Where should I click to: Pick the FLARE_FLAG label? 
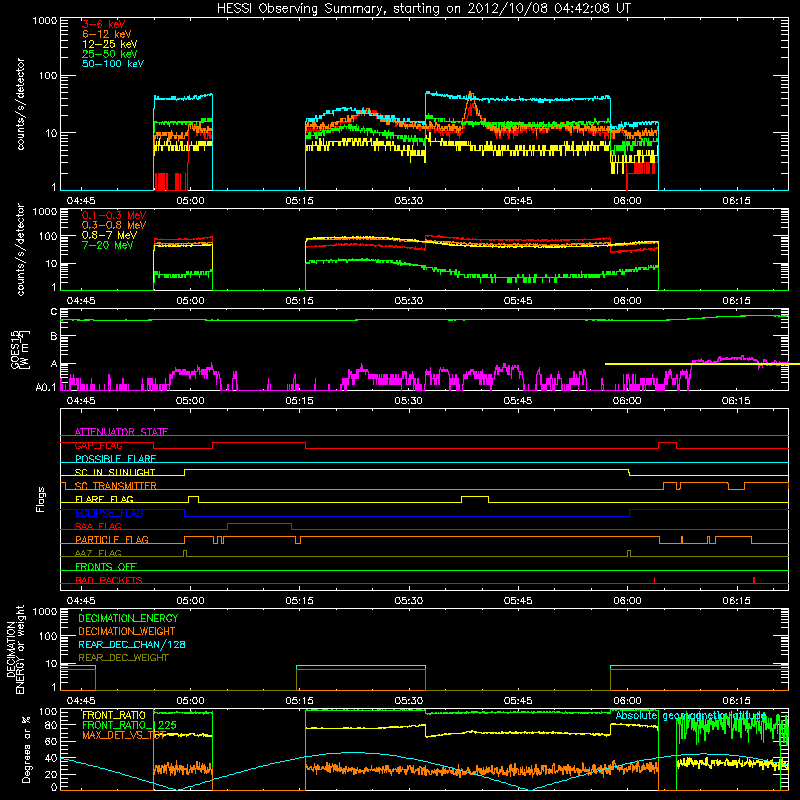coord(104,499)
